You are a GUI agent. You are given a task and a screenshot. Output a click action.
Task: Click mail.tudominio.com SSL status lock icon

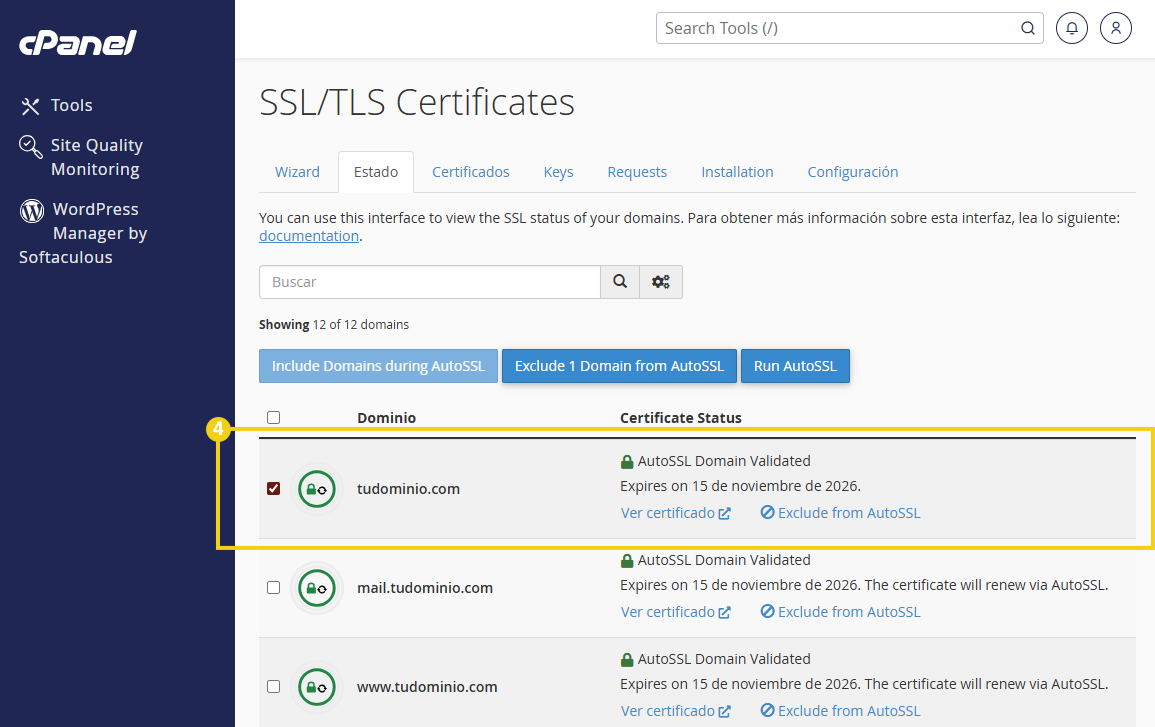[317, 588]
